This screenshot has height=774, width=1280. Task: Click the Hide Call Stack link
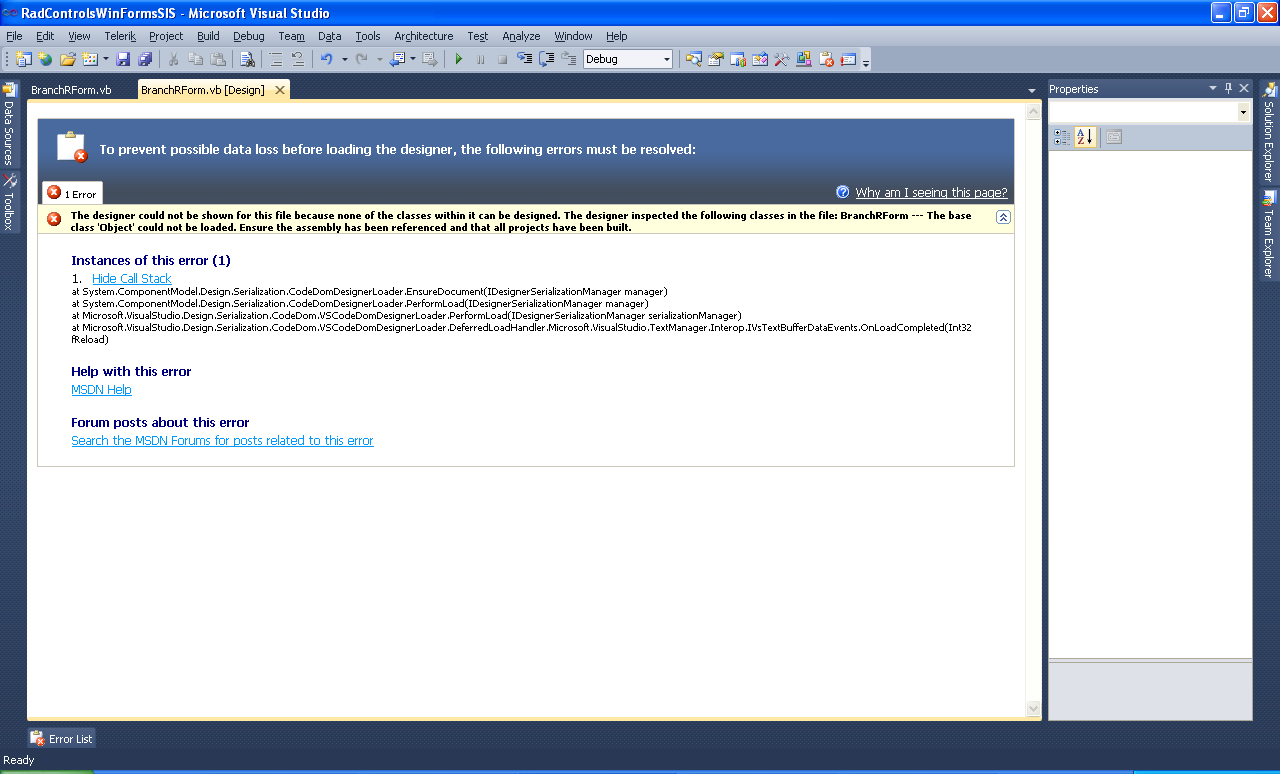pos(131,279)
